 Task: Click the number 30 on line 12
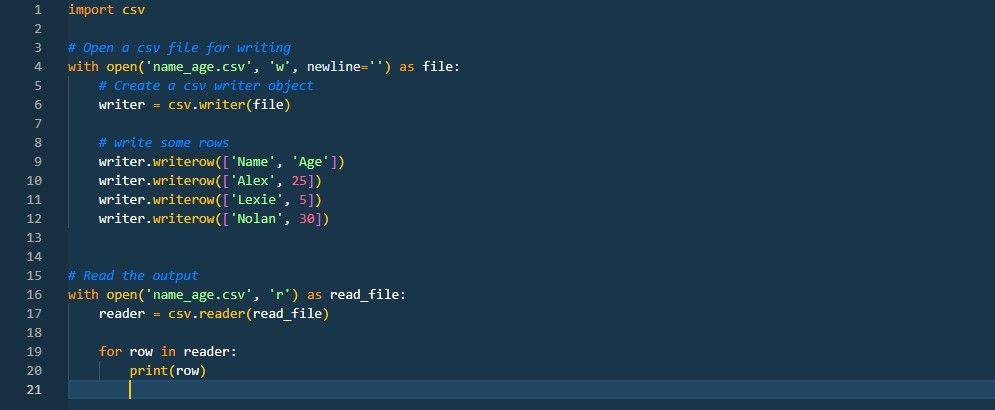click(307, 219)
